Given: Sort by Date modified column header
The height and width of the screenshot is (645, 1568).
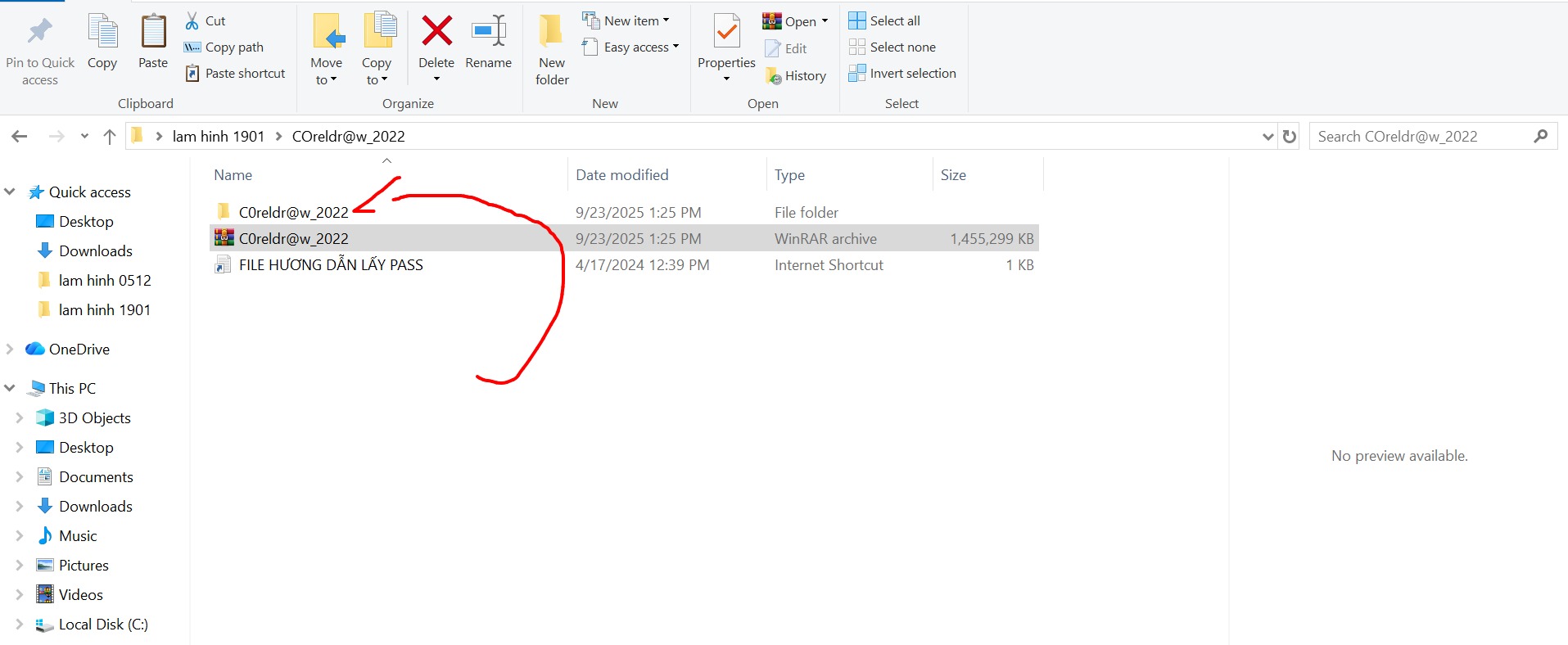Looking at the screenshot, I should tap(621, 174).
